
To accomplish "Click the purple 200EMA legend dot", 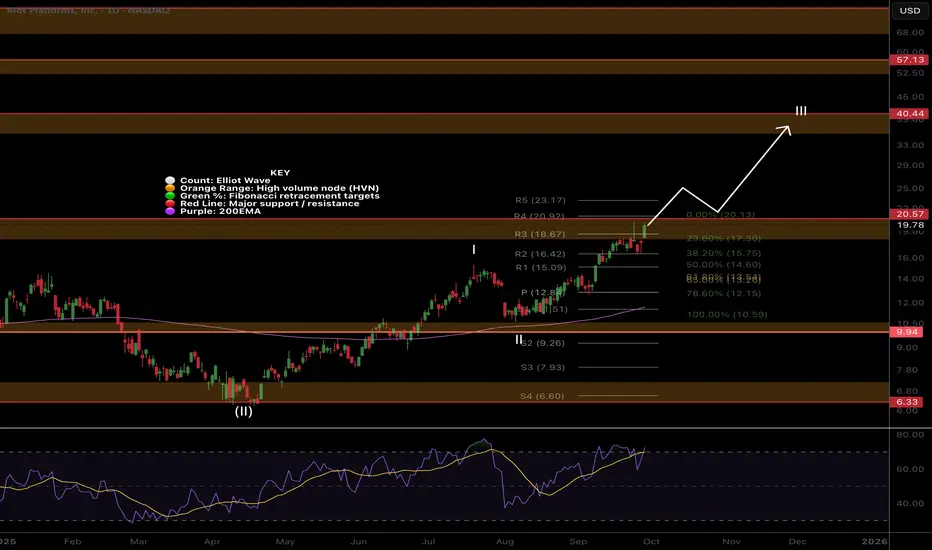I will click(x=170, y=211).
